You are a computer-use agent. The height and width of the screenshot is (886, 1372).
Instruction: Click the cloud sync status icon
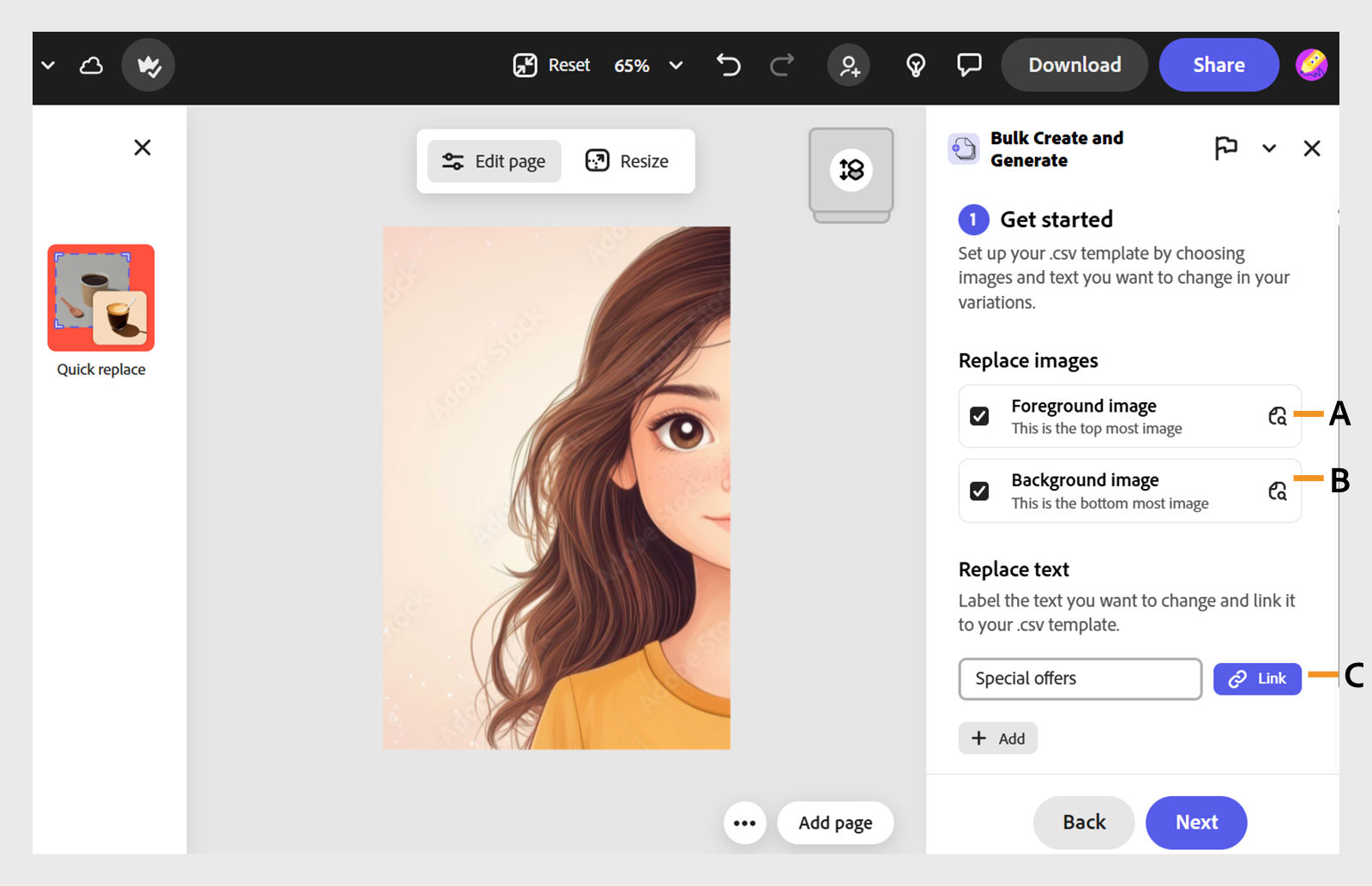91,65
